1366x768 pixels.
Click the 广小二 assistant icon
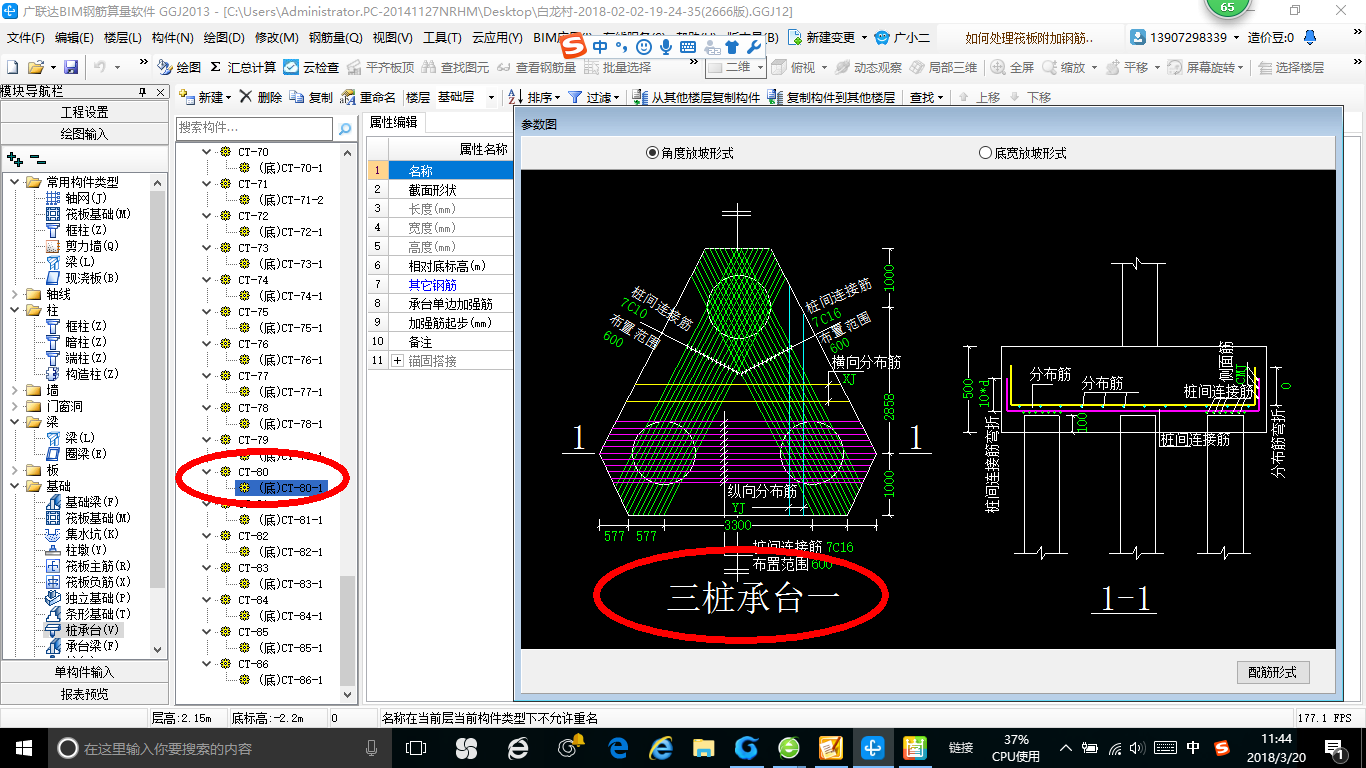click(x=881, y=37)
